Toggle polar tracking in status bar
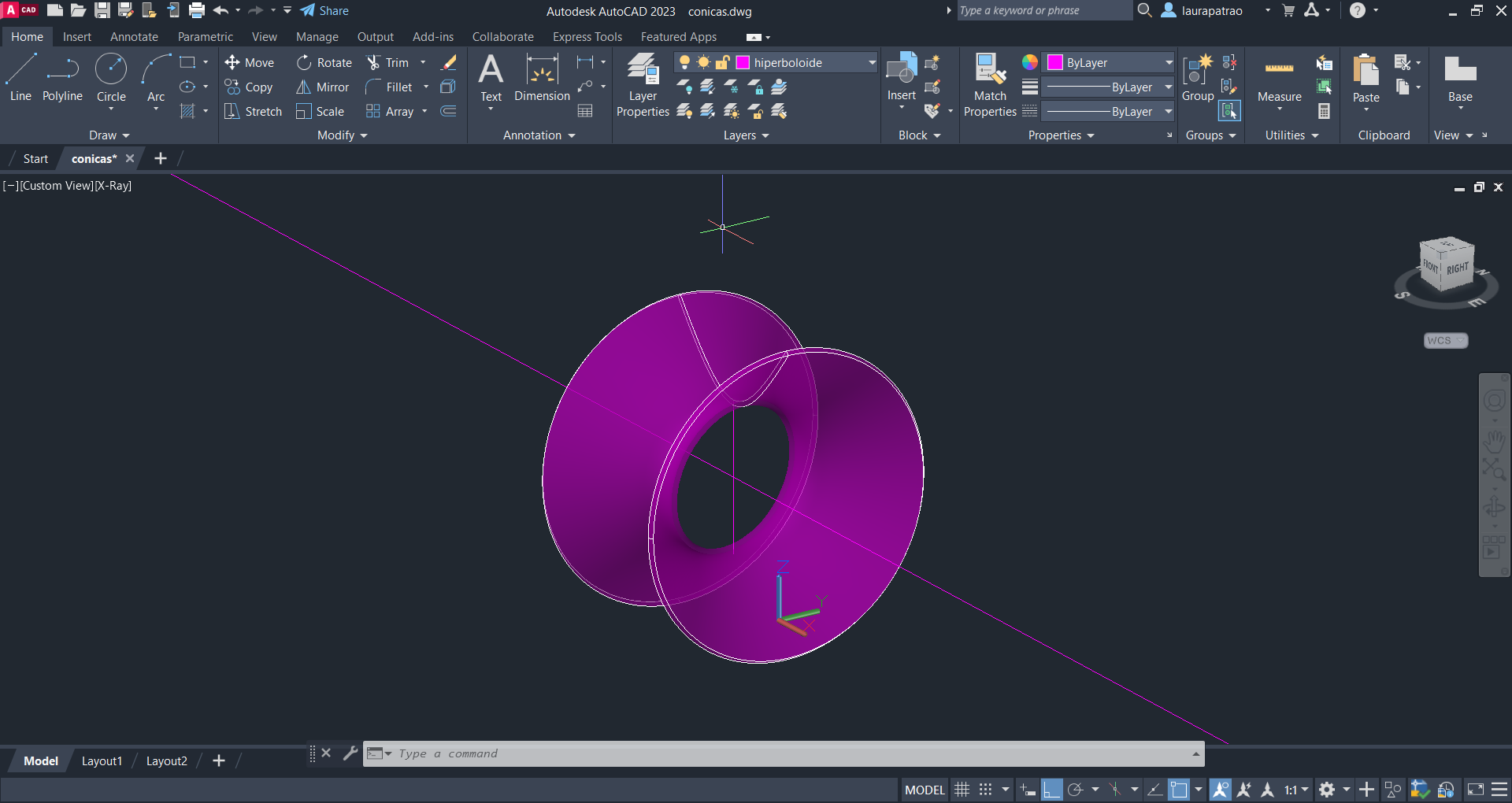 1076,790
